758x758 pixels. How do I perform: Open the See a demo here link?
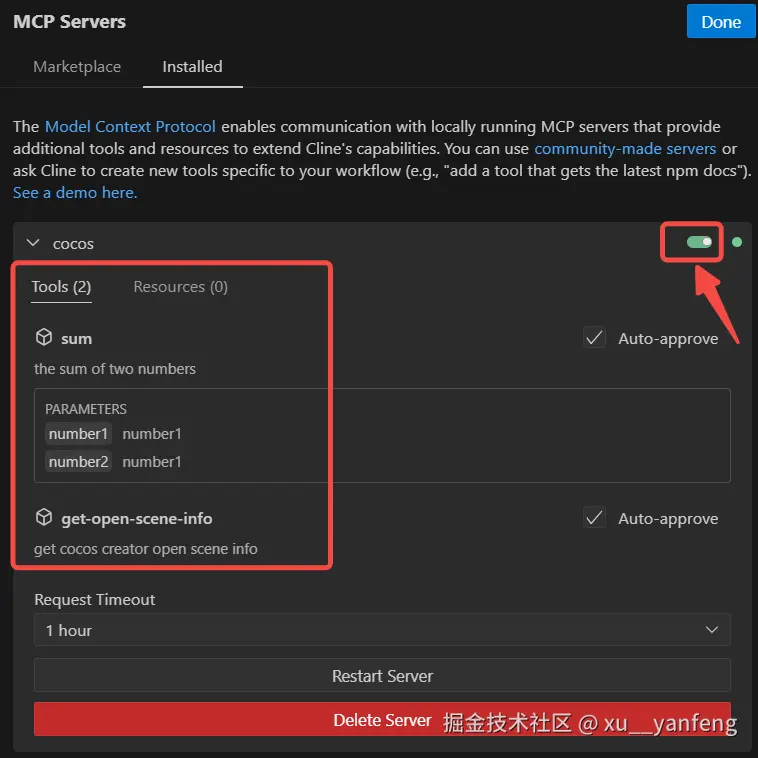click(75, 193)
